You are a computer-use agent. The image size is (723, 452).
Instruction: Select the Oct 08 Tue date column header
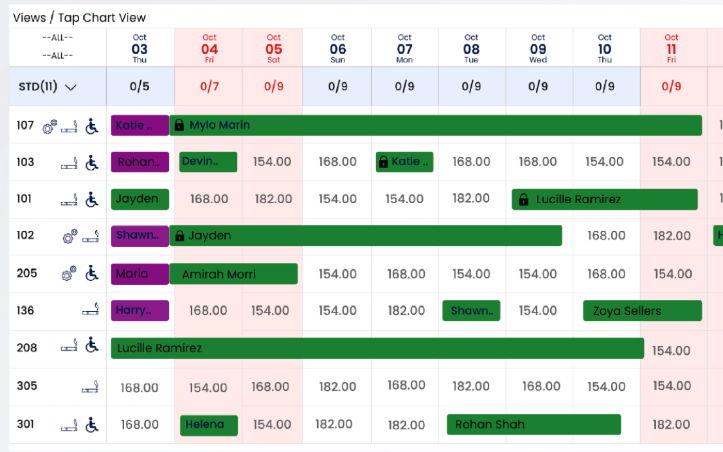click(471, 48)
